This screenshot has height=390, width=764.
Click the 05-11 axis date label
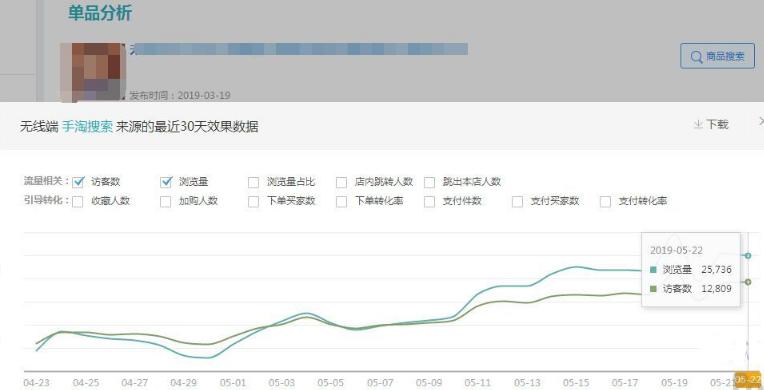(x=478, y=383)
